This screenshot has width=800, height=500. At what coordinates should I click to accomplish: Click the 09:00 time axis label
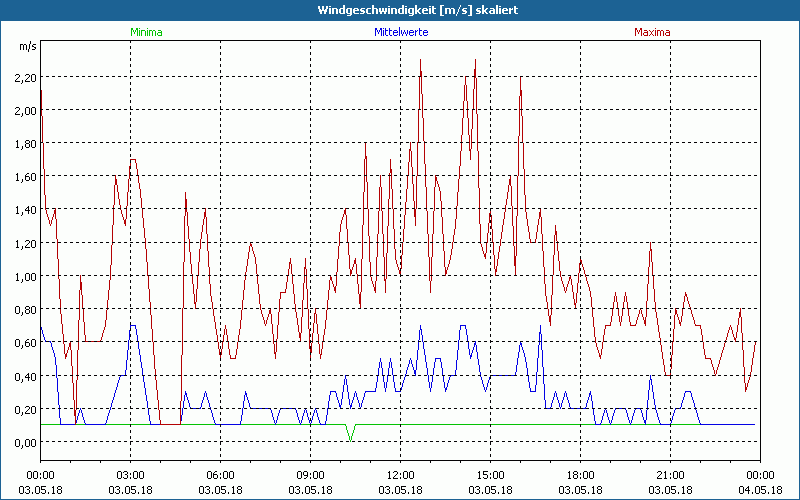(310, 474)
